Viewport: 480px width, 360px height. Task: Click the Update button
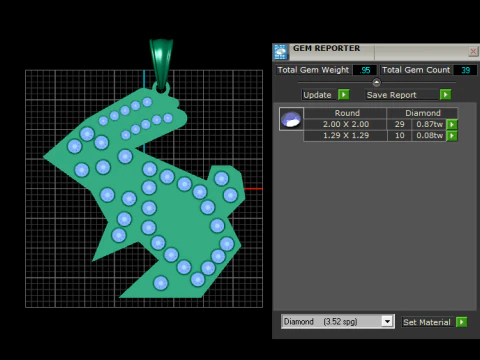coord(318,95)
